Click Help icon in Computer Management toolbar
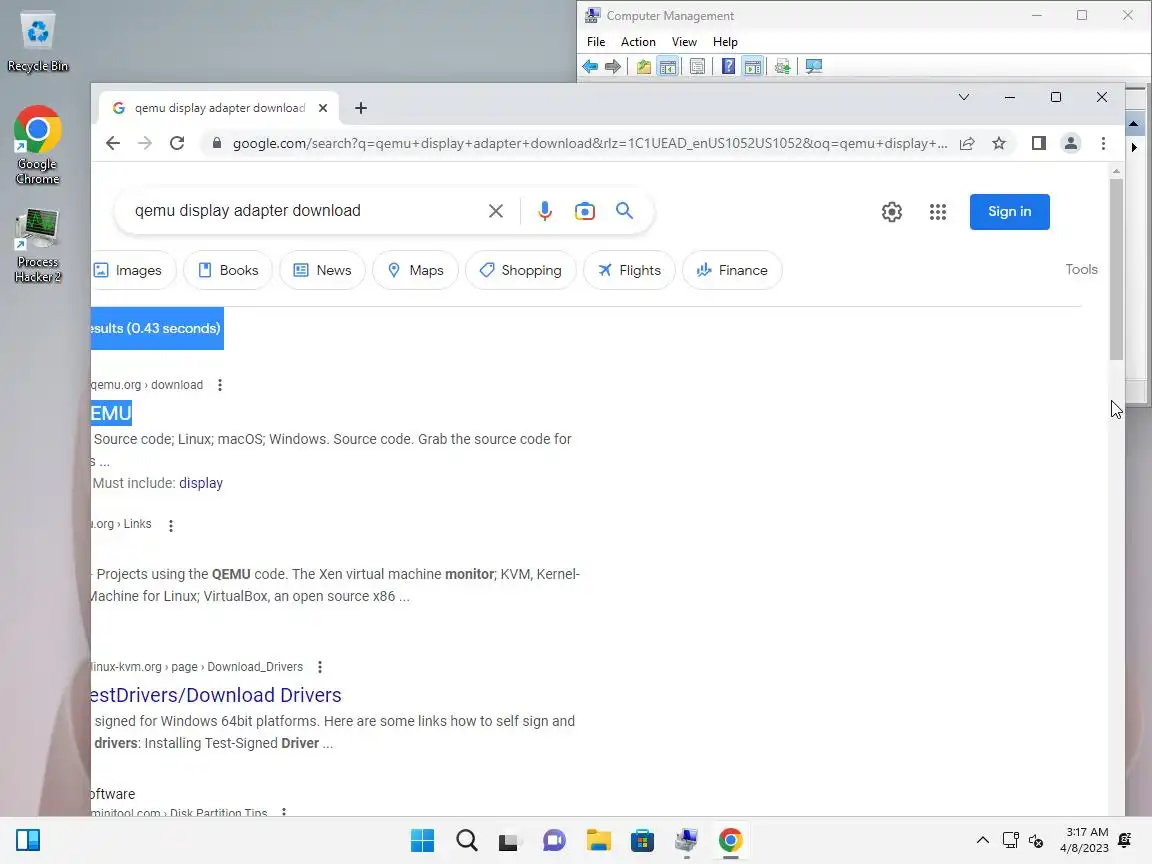Viewport: 1152px width, 864px height. [x=728, y=67]
